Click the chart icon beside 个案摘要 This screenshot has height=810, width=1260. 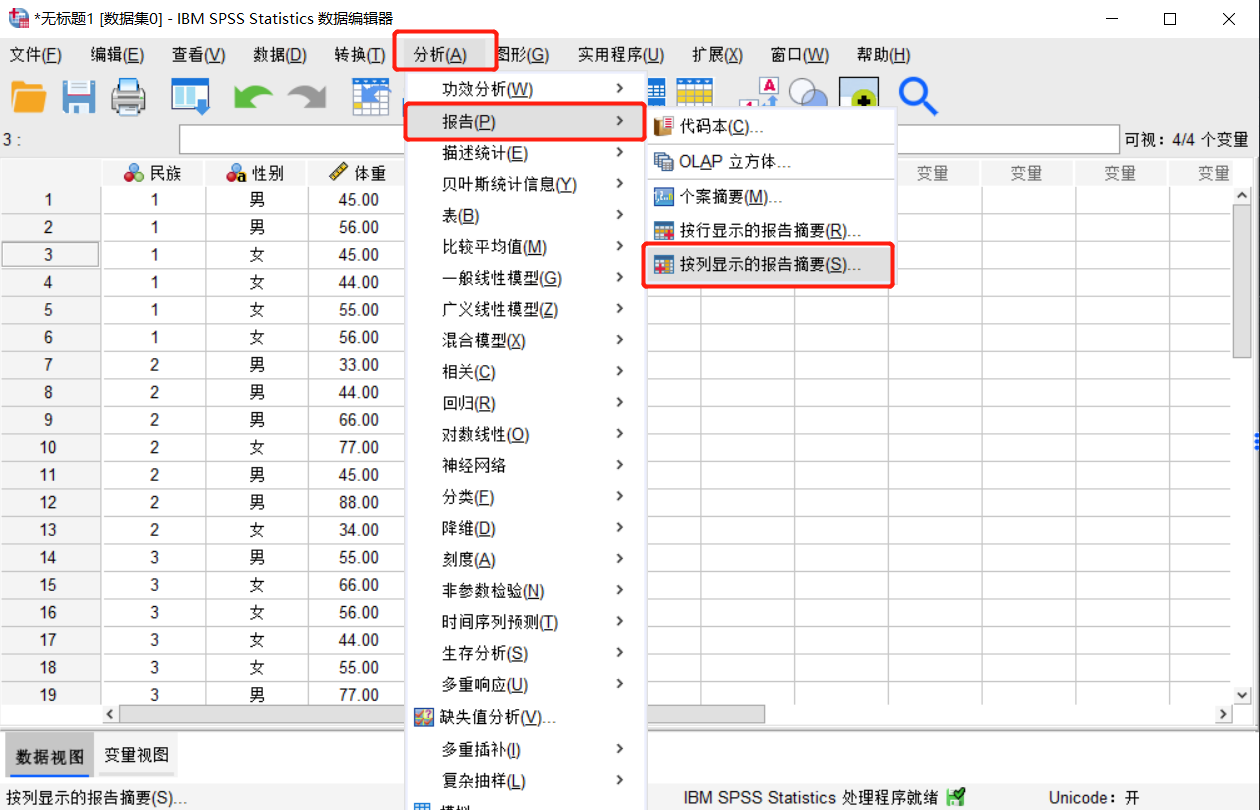[663, 197]
